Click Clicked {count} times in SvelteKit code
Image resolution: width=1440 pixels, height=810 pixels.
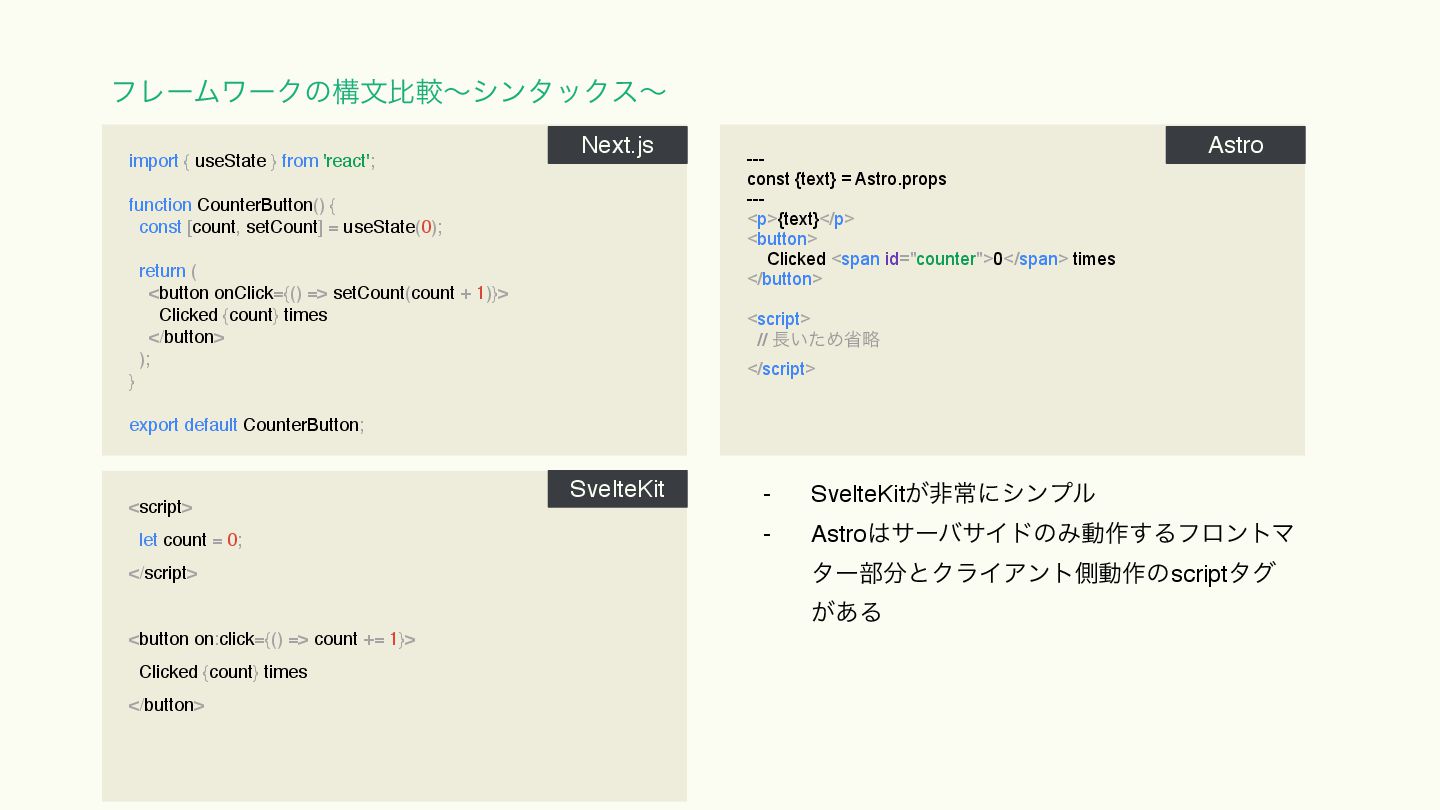point(223,672)
